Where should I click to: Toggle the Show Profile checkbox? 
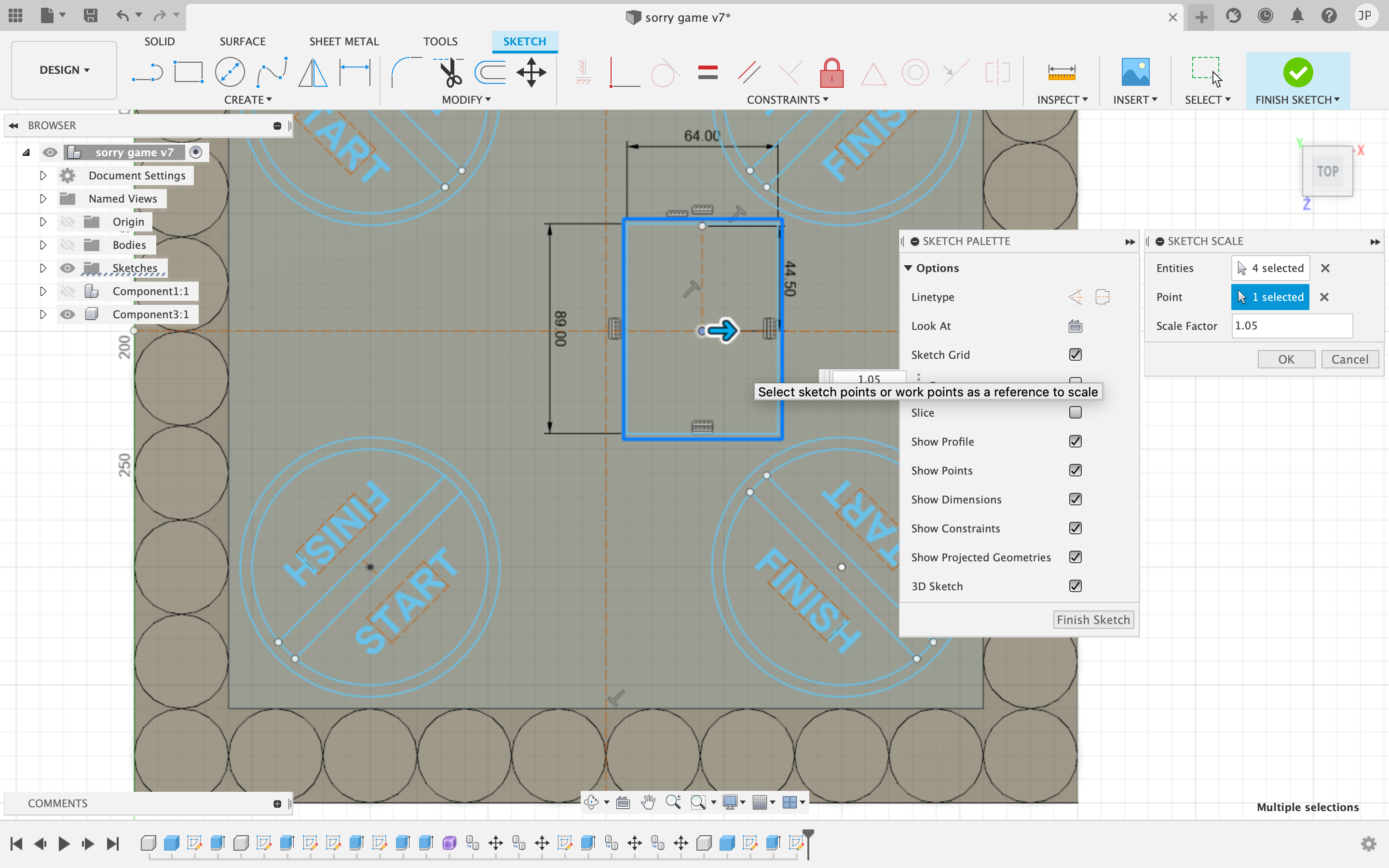click(x=1075, y=441)
